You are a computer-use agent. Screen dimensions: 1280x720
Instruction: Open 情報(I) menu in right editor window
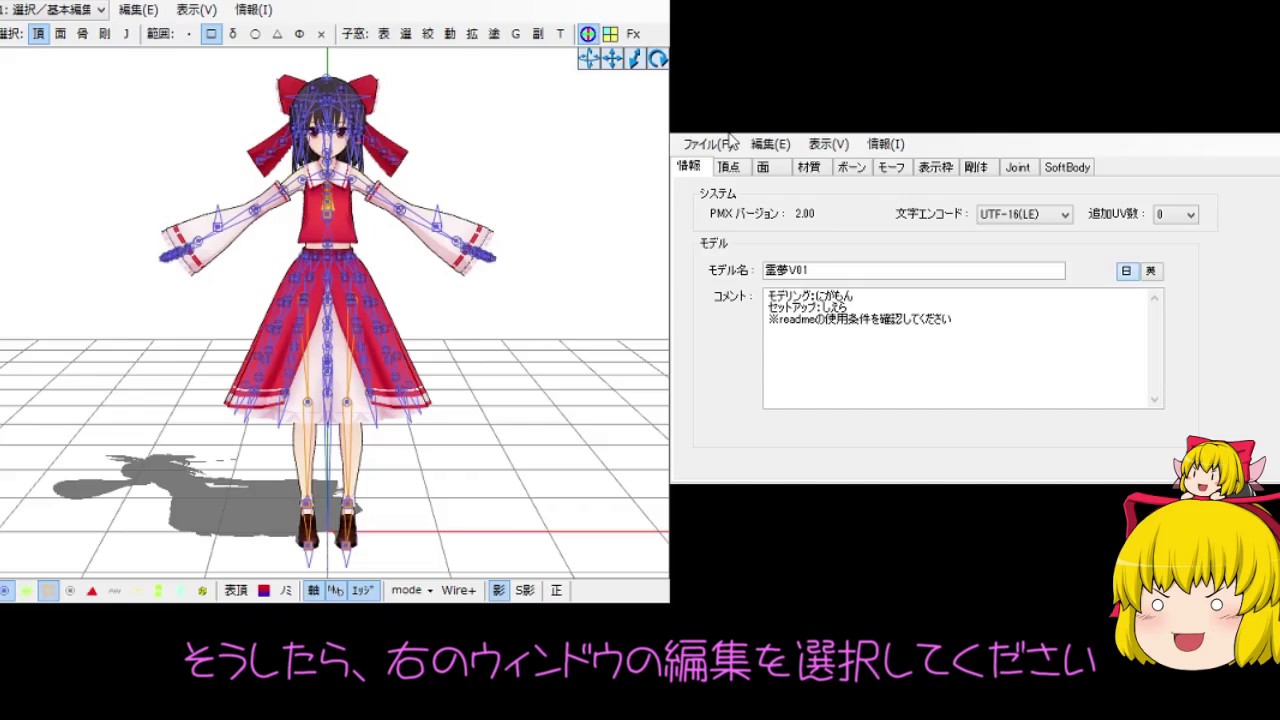pos(886,145)
